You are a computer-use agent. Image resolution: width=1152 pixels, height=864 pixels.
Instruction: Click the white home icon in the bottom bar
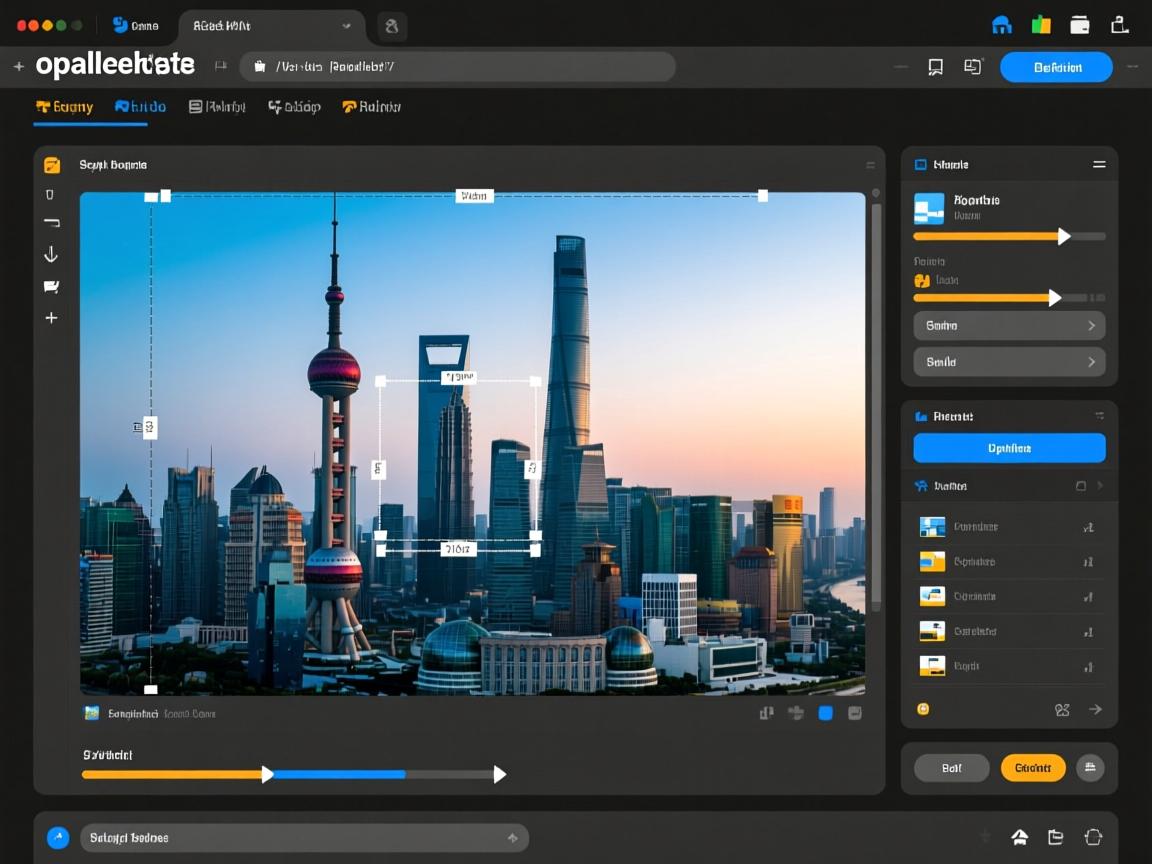[1019, 837]
